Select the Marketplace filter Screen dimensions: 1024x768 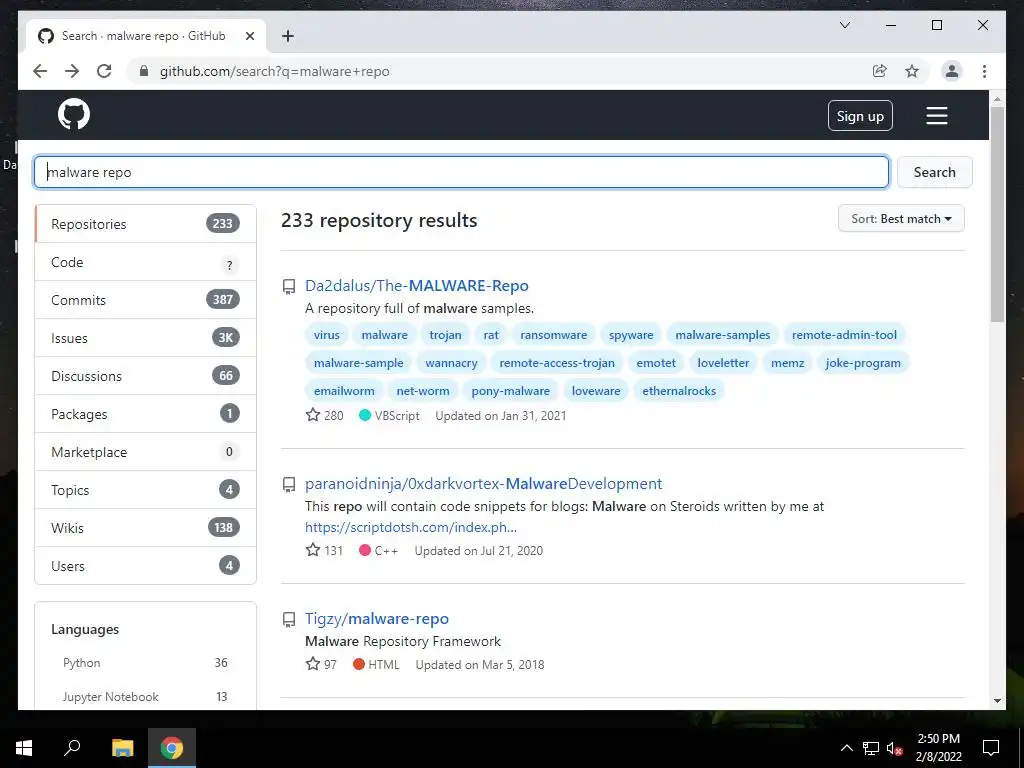146,452
